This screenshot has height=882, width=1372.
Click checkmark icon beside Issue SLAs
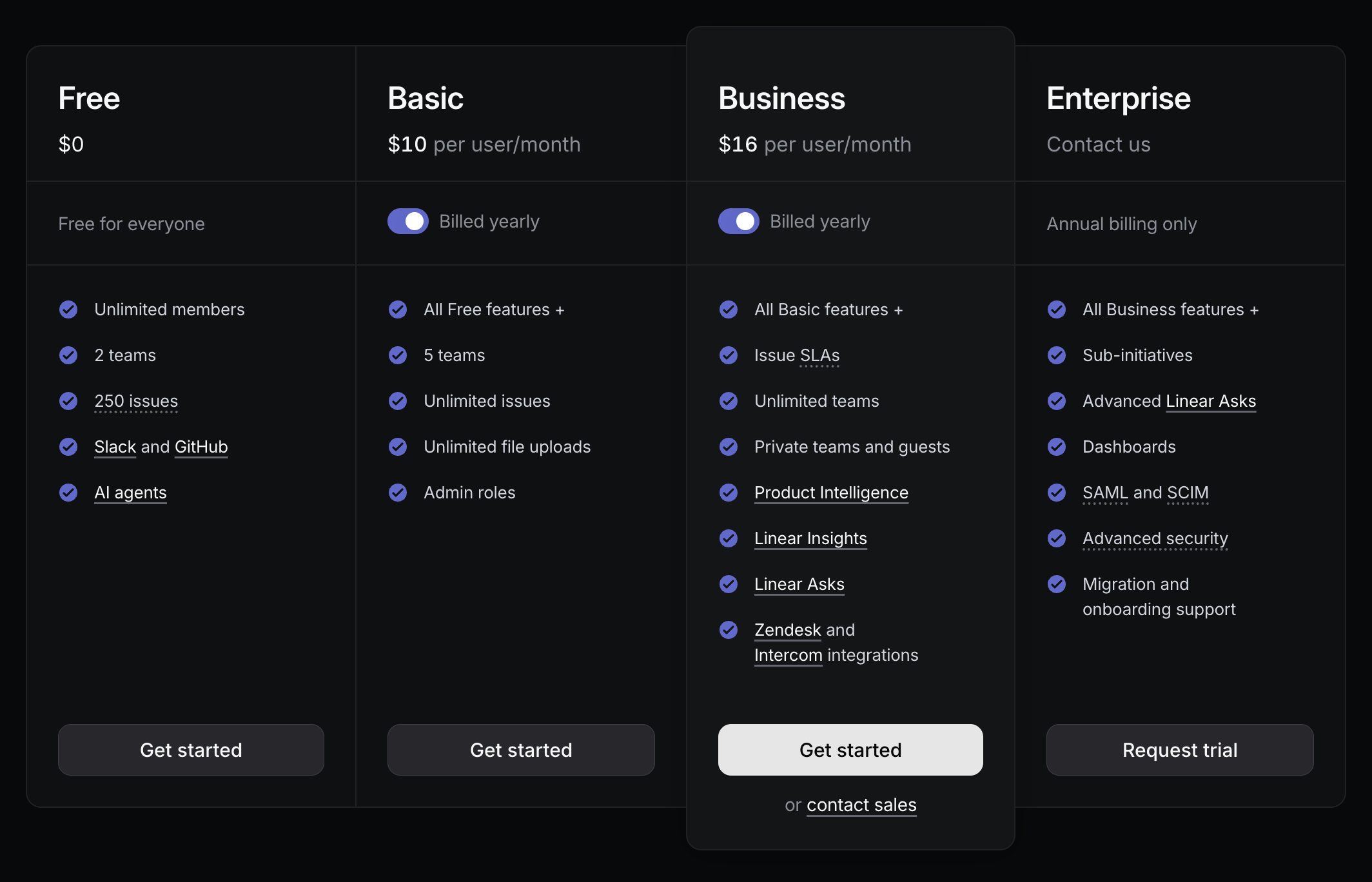point(729,355)
